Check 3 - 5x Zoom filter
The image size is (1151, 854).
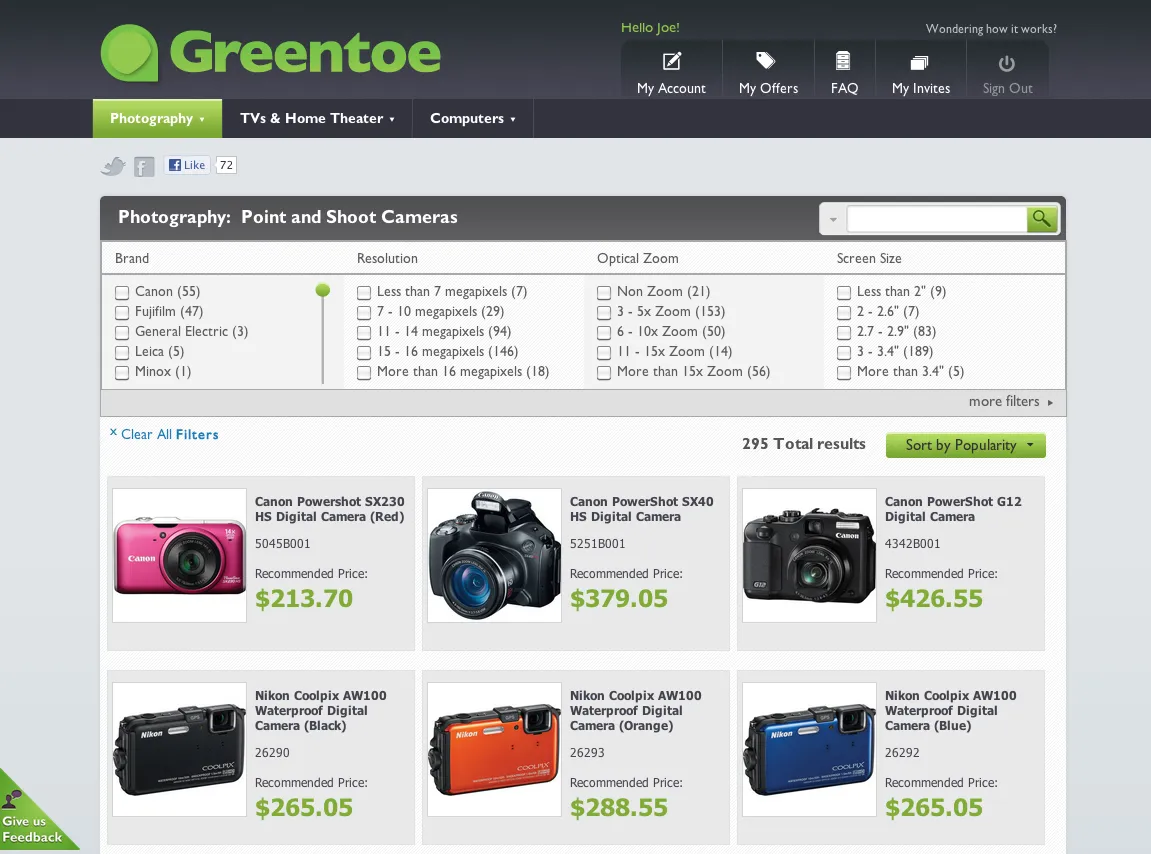point(603,312)
